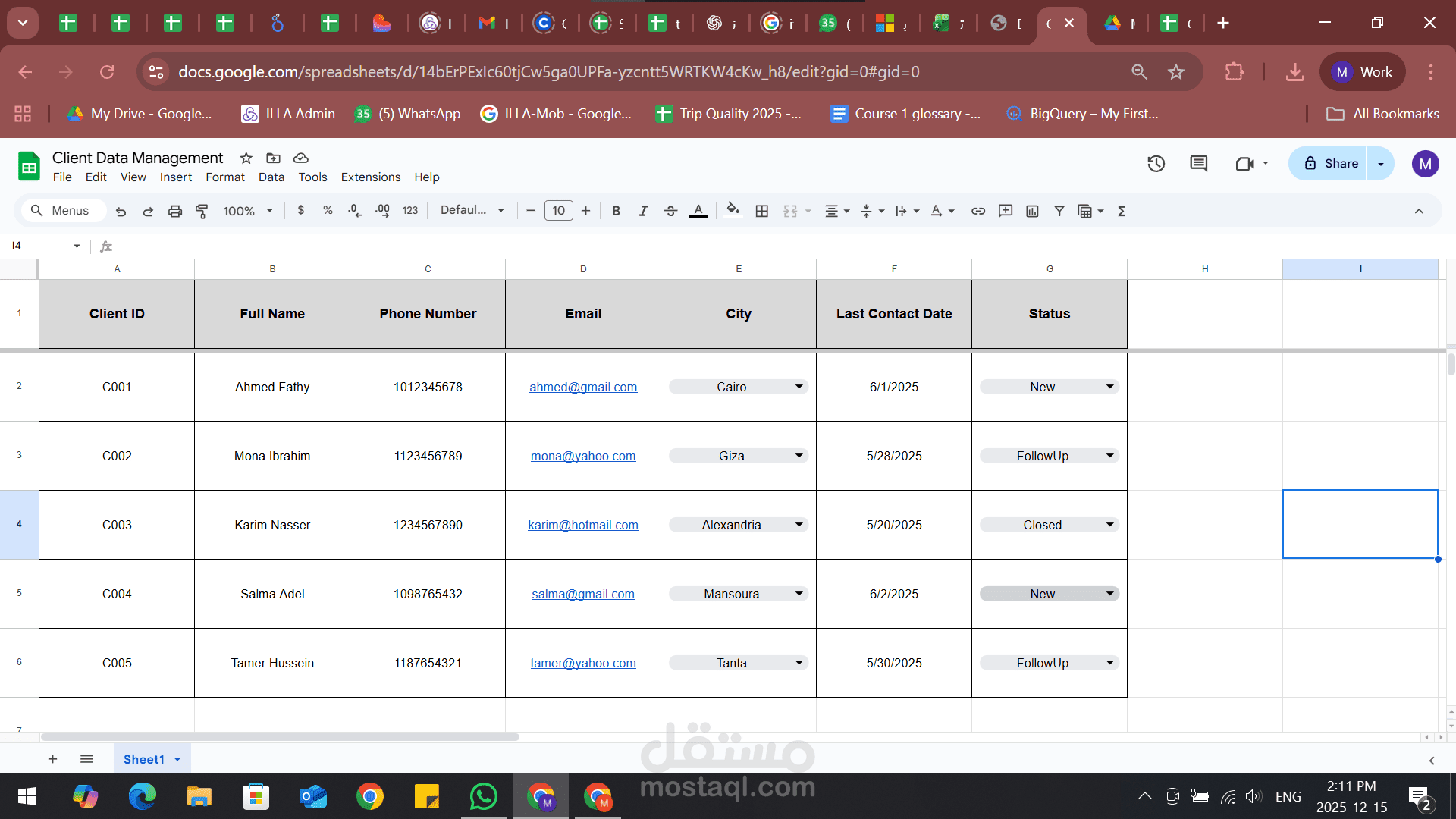Viewport: 1456px width, 819px height.
Task: Toggle italic formatting
Action: tap(643, 211)
